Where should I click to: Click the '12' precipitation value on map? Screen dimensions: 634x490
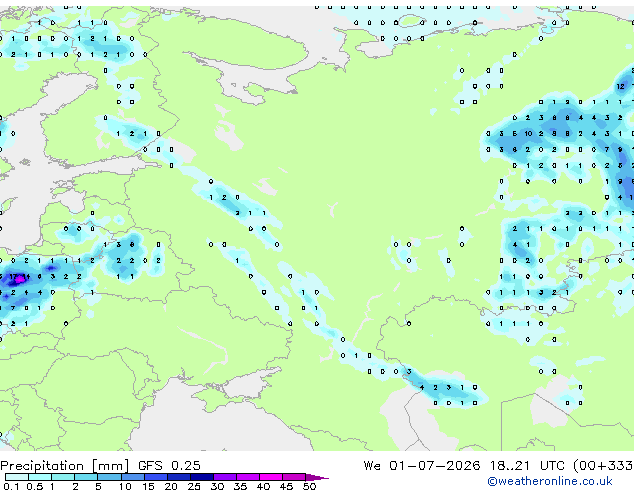coord(621,86)
